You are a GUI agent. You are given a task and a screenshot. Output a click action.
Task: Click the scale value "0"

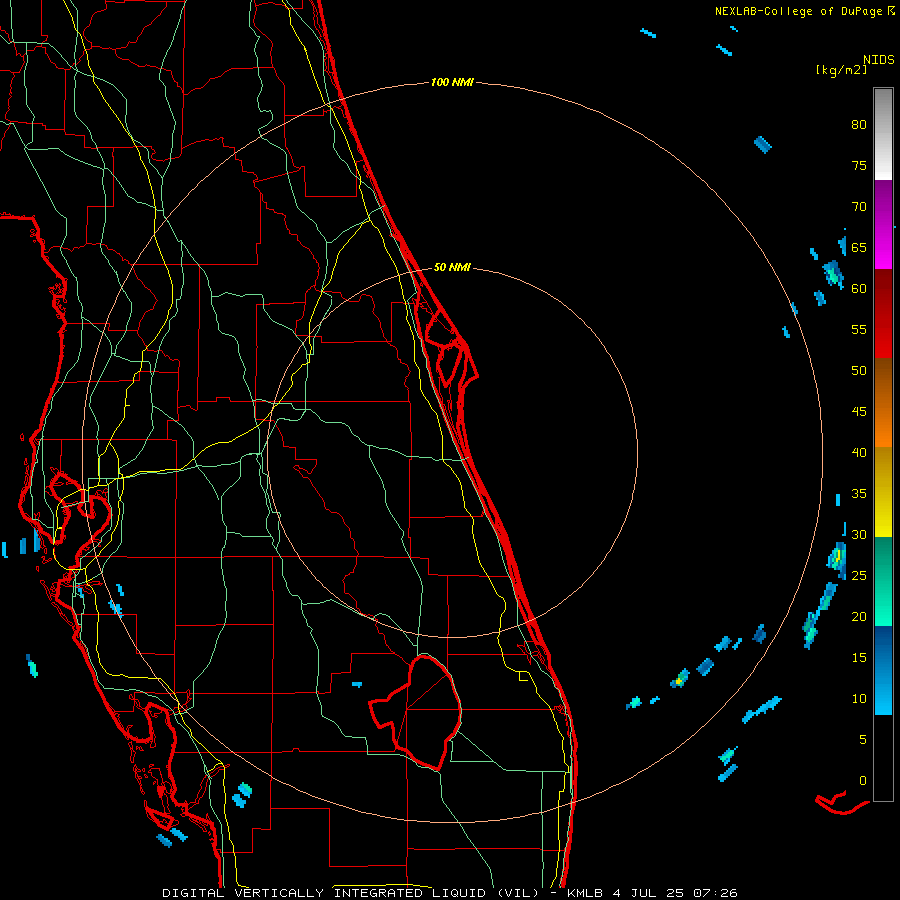863,781
